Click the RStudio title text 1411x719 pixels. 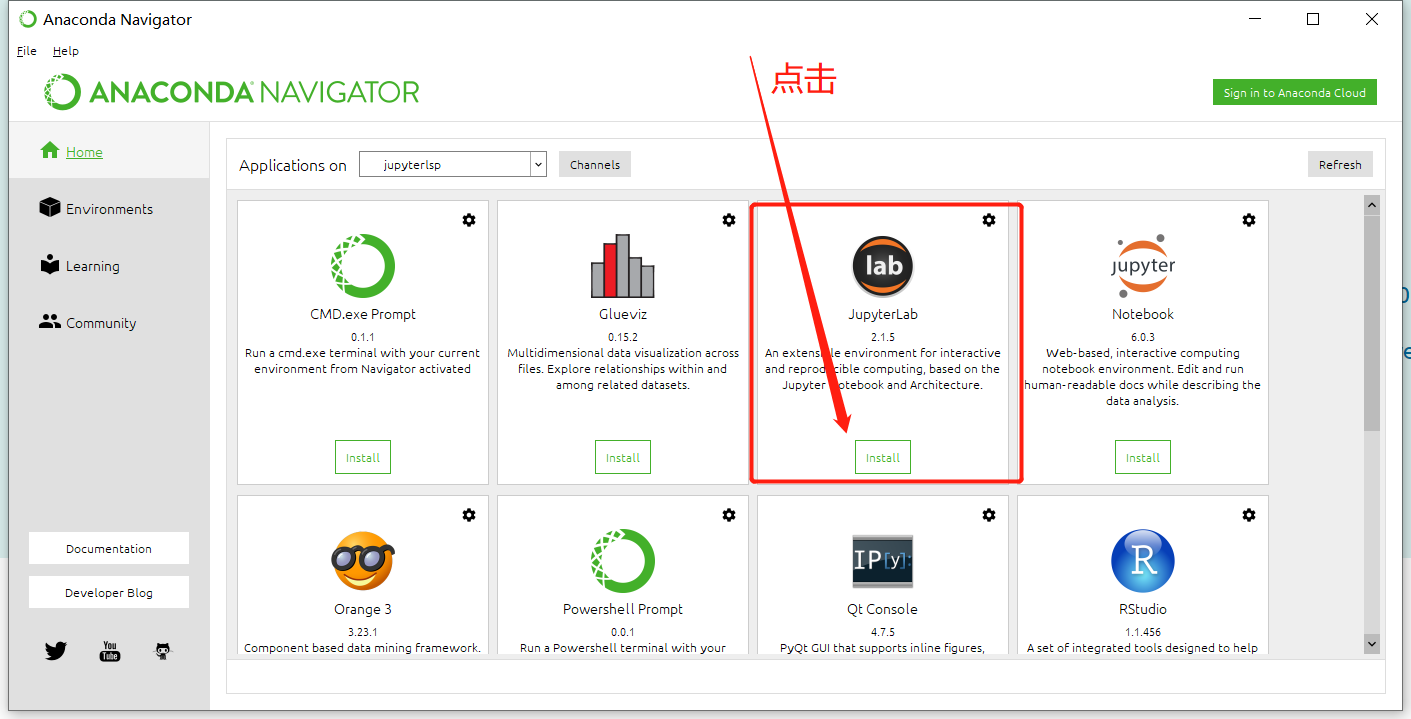[1143, 609]
